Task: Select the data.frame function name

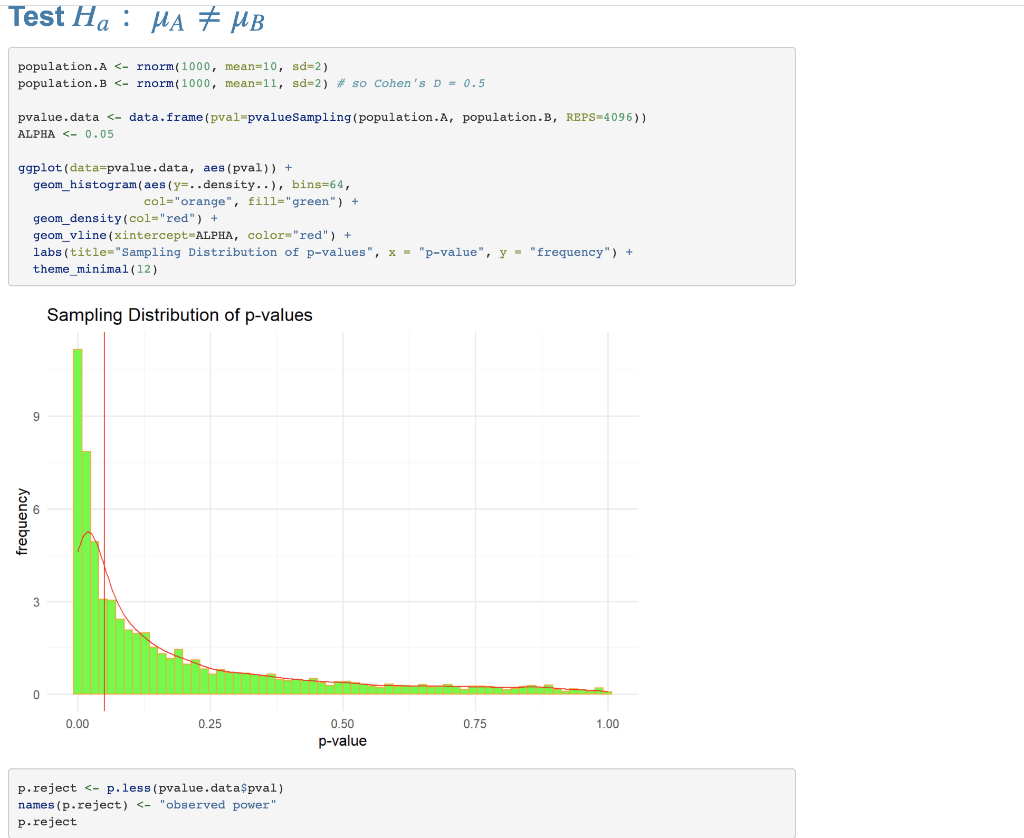Action: click(163, 117)
